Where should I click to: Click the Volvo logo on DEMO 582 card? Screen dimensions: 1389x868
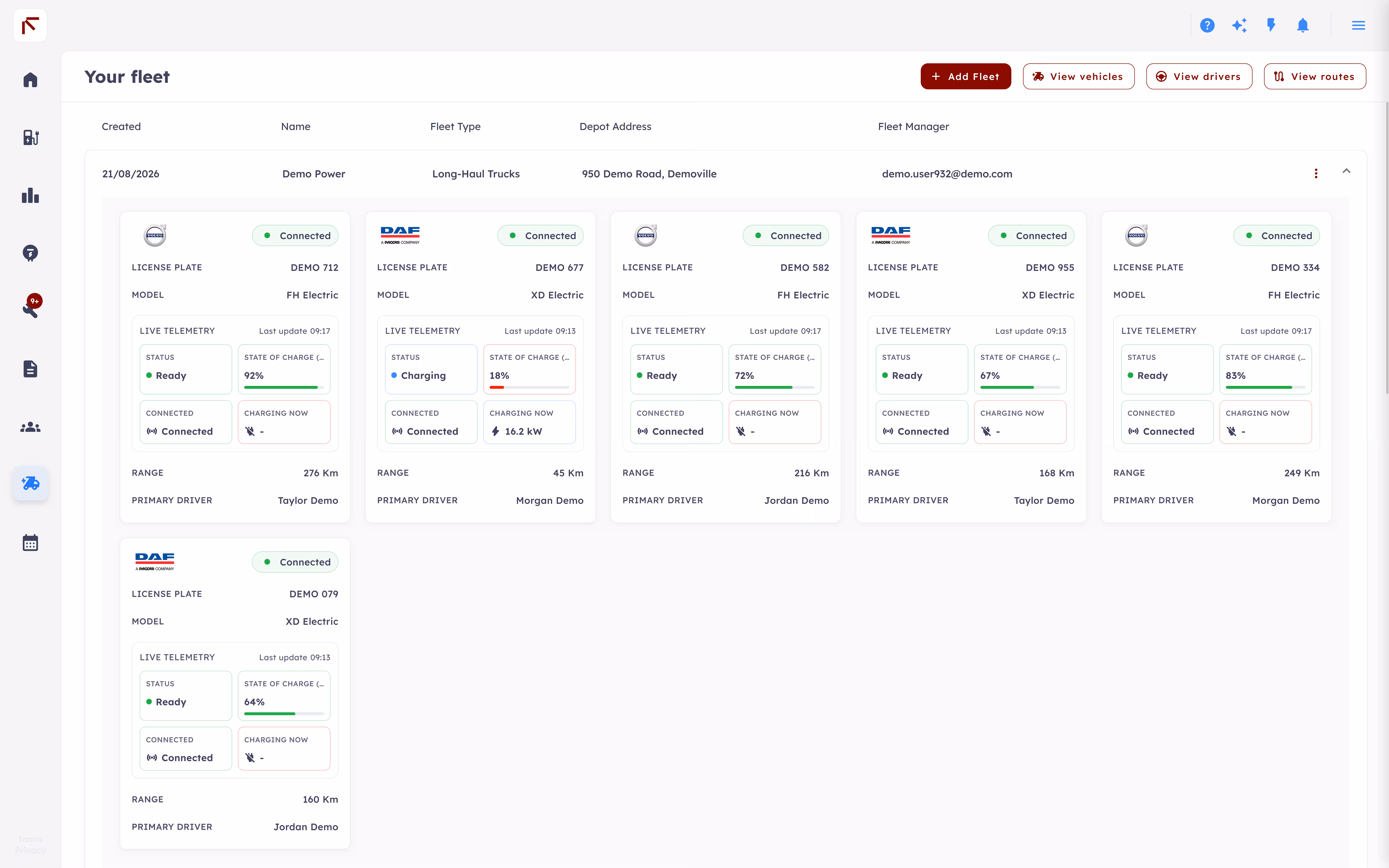(x=646, y=235)
